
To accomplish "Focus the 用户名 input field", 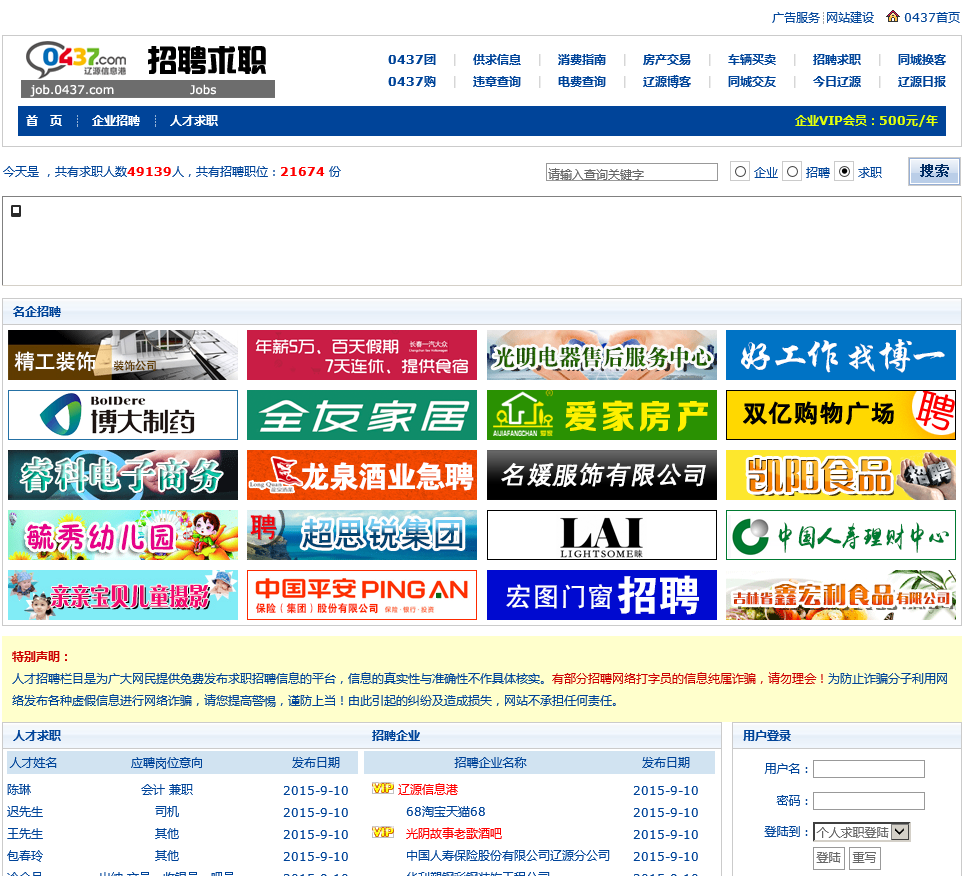I will [x=869, y=768].
